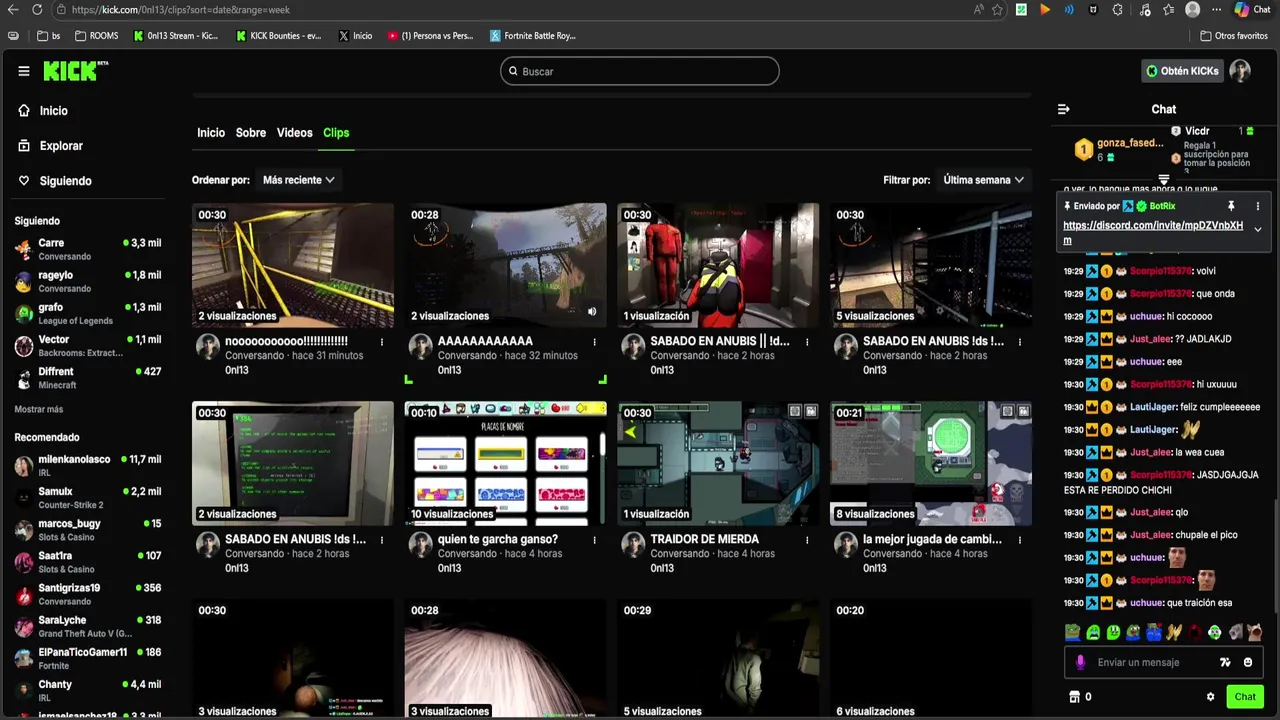Open the chat shop icon showing 0

[x=1080, y=697]
